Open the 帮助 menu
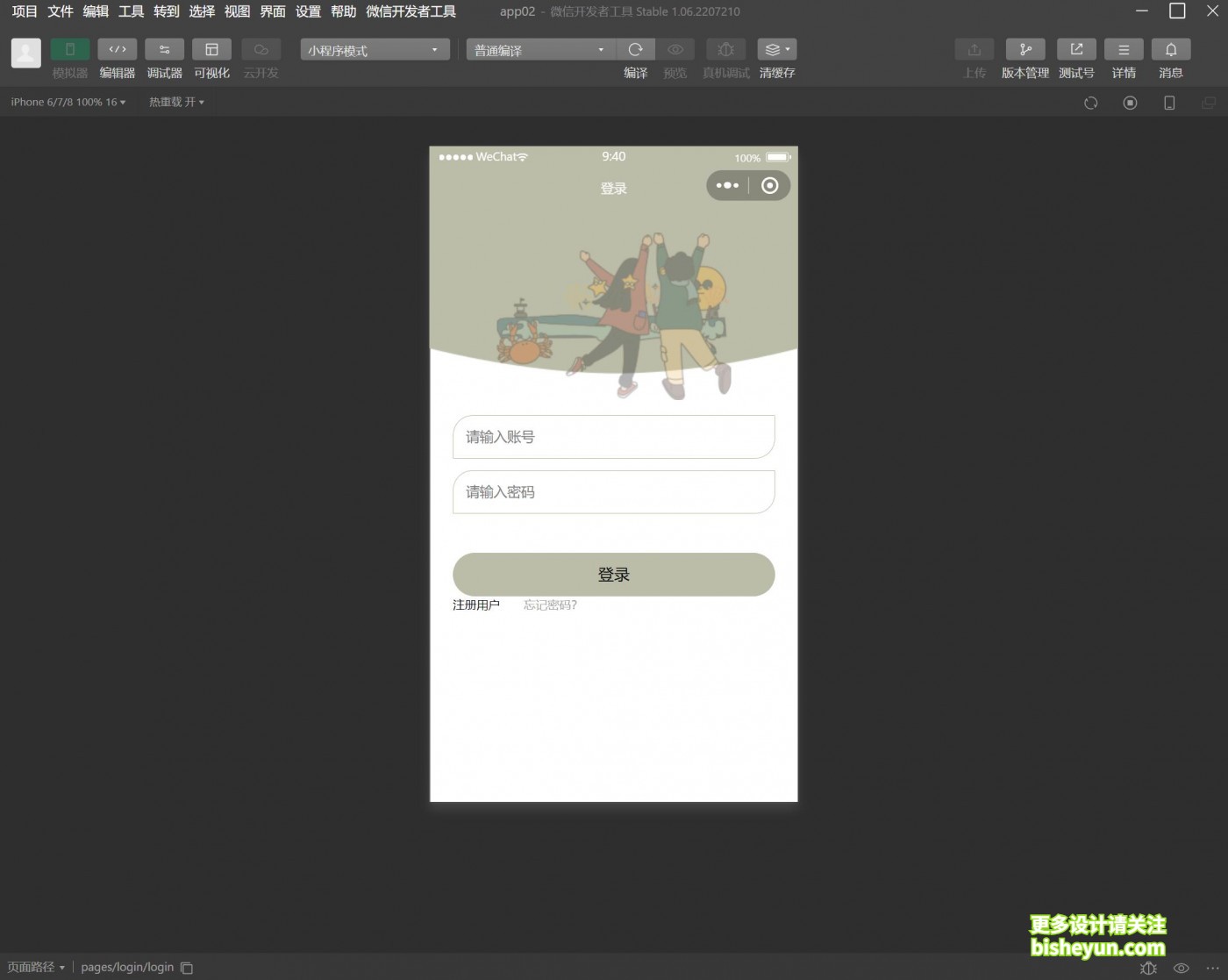 point(344,11)
